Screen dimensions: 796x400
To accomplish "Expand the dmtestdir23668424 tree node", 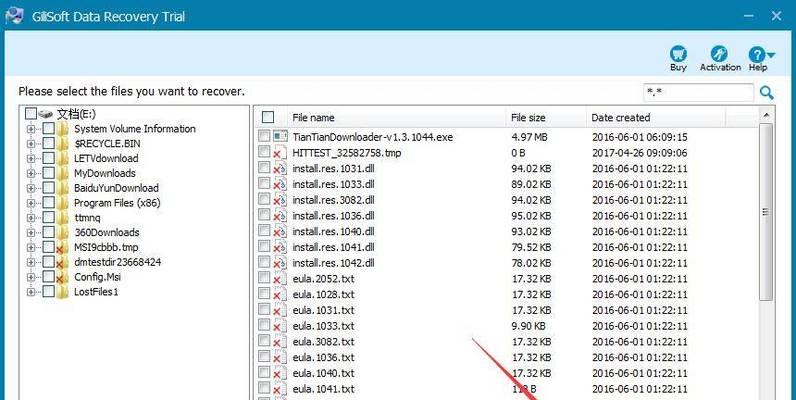I will tap(31, 262).
